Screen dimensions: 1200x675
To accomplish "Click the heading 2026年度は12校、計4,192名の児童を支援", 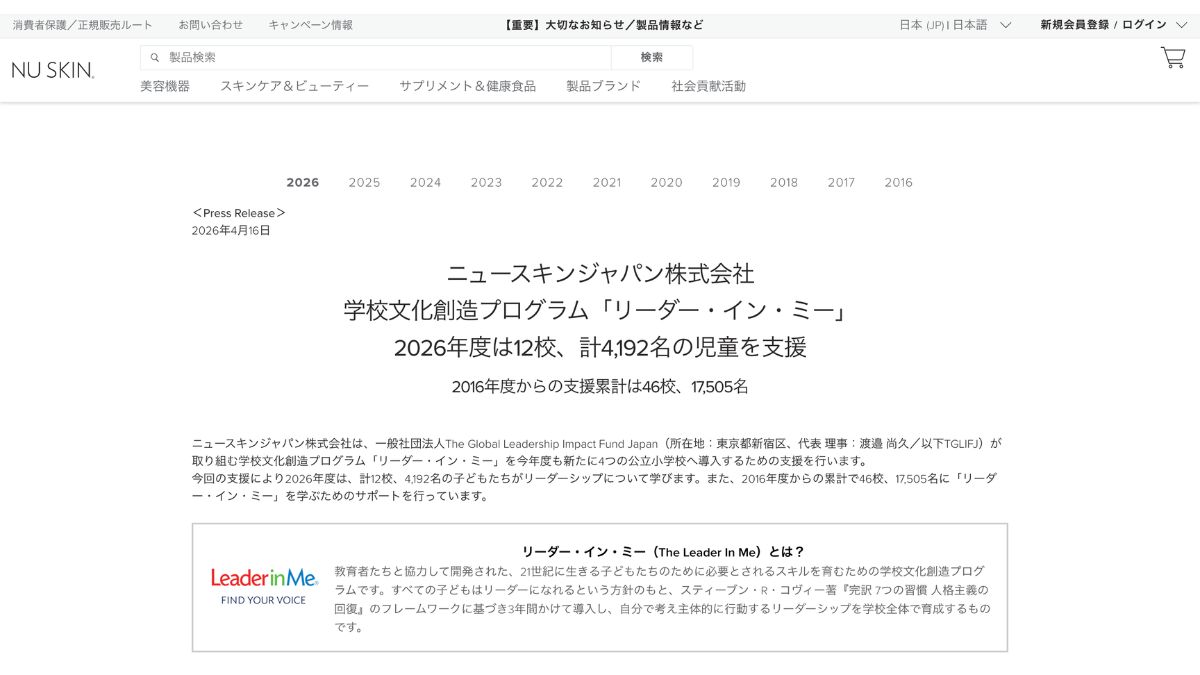I will tap(600, 347).
